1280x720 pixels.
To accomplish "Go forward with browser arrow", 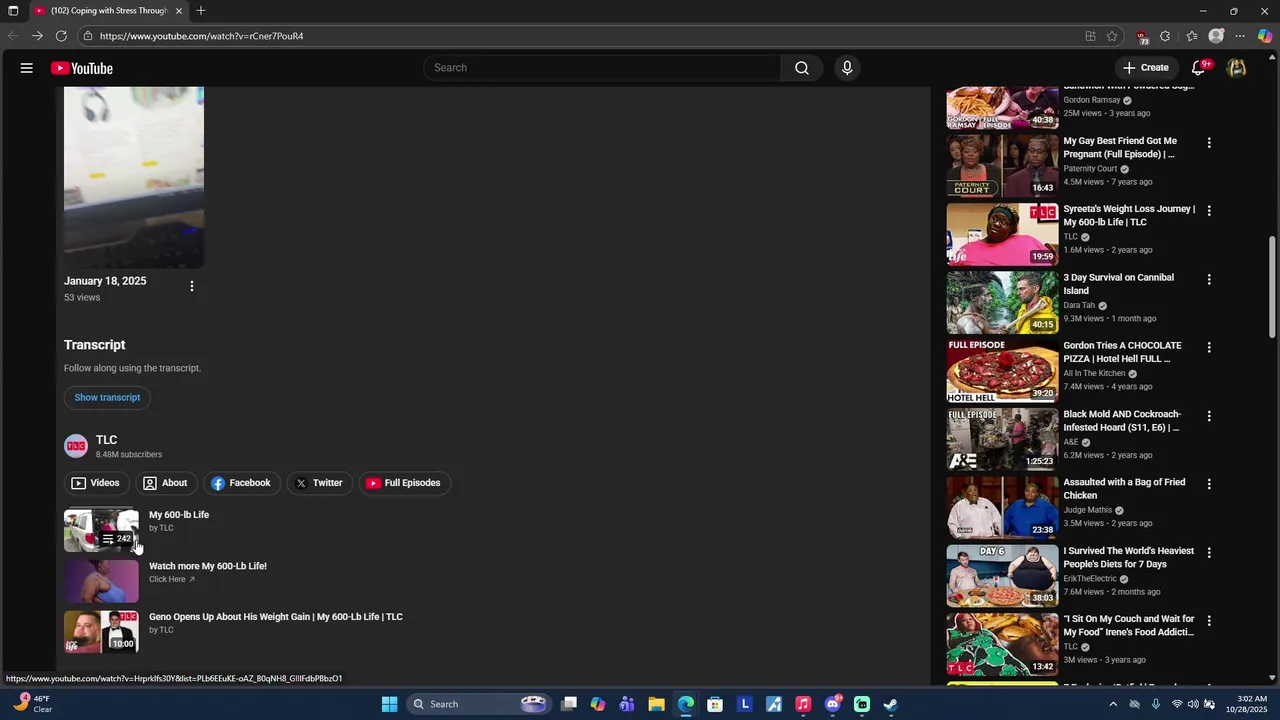I will click(37, 36).
